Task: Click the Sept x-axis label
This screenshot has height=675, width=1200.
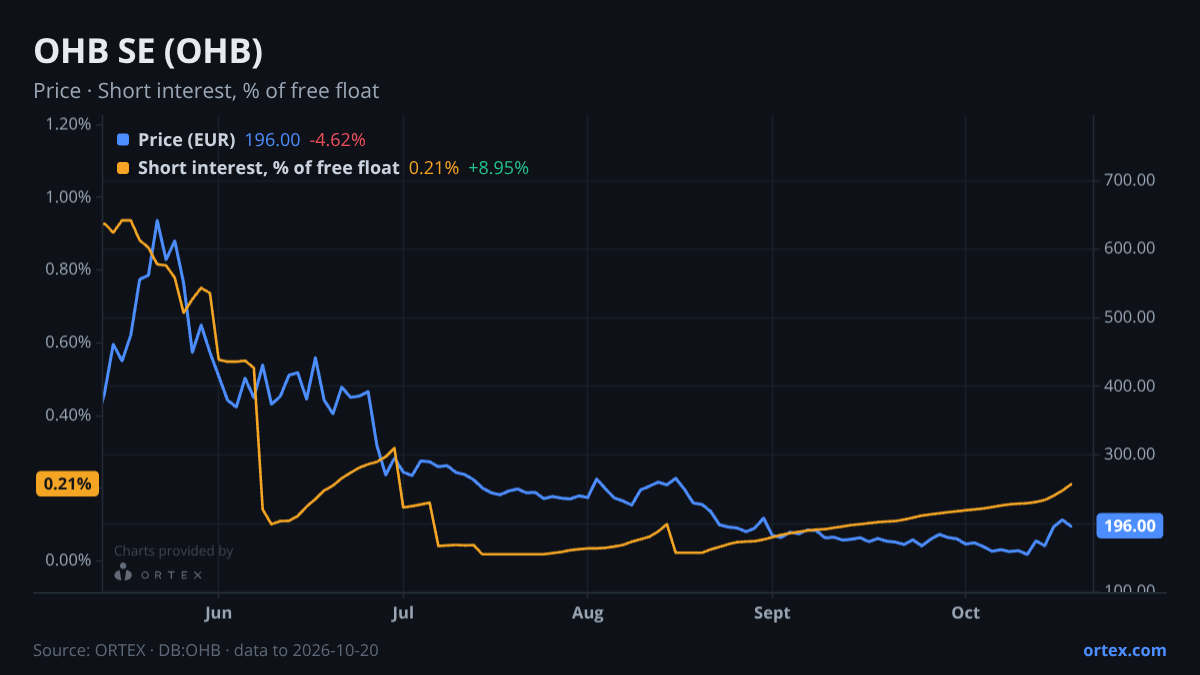Action: 772,612
